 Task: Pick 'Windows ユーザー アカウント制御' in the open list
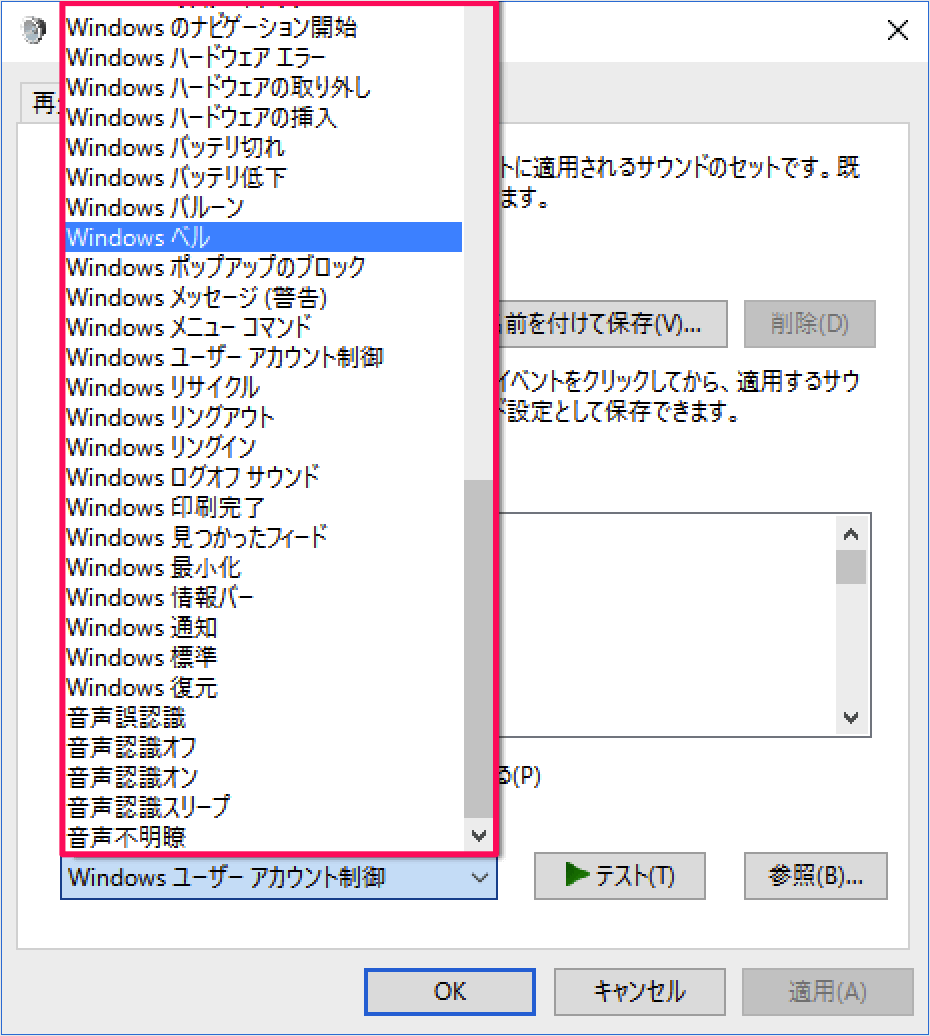pyautogui.click(x=264, y=357)
